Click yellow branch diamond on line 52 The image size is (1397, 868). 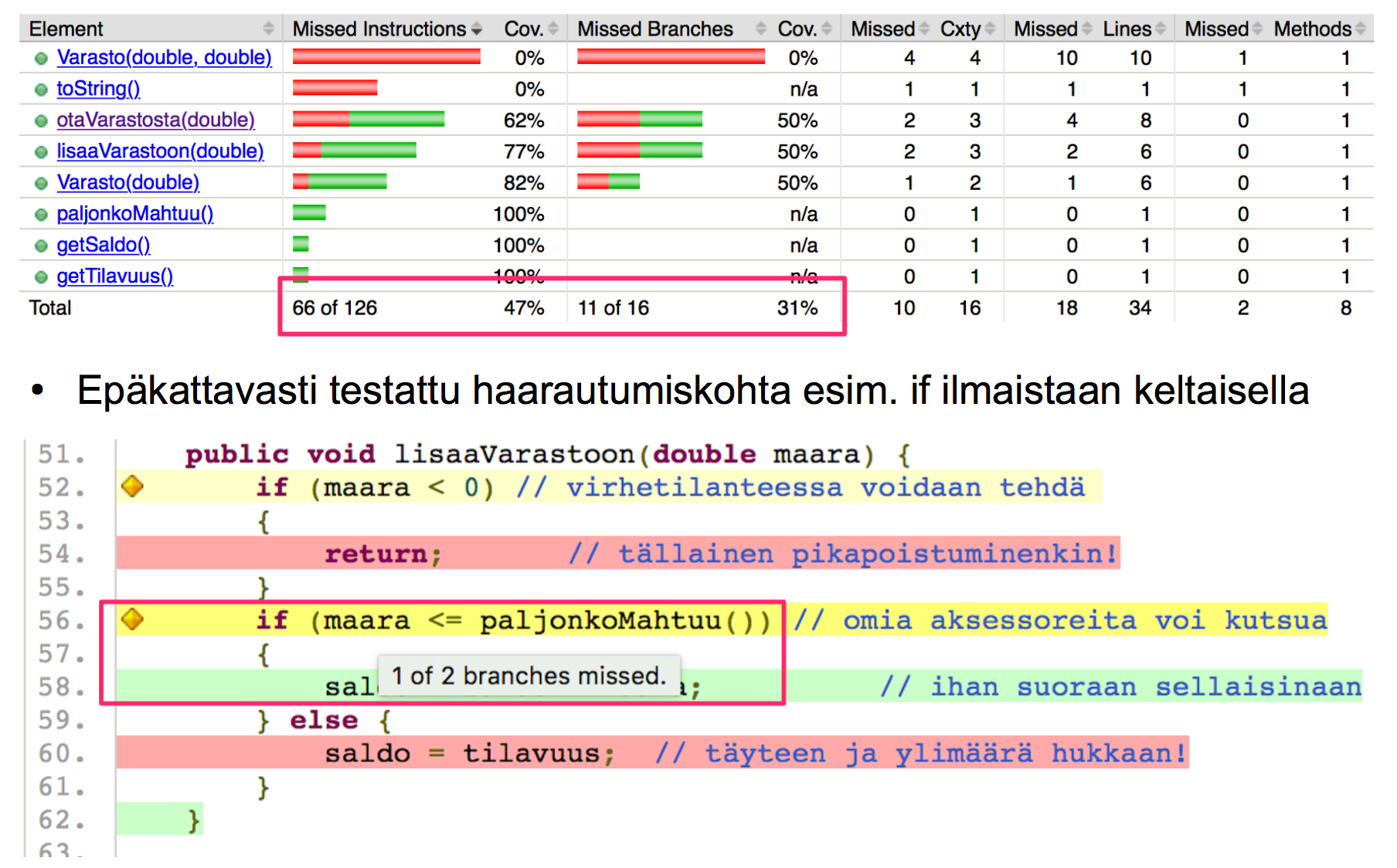click(133, 487)
